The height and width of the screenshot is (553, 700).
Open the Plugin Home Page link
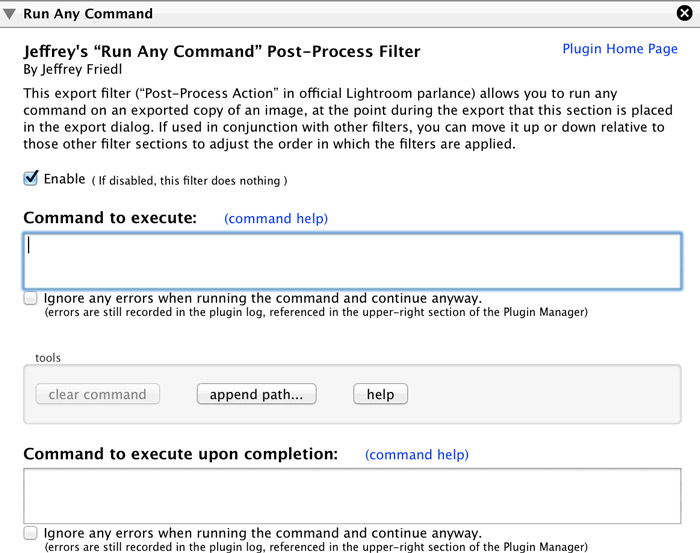coord(620,49)
